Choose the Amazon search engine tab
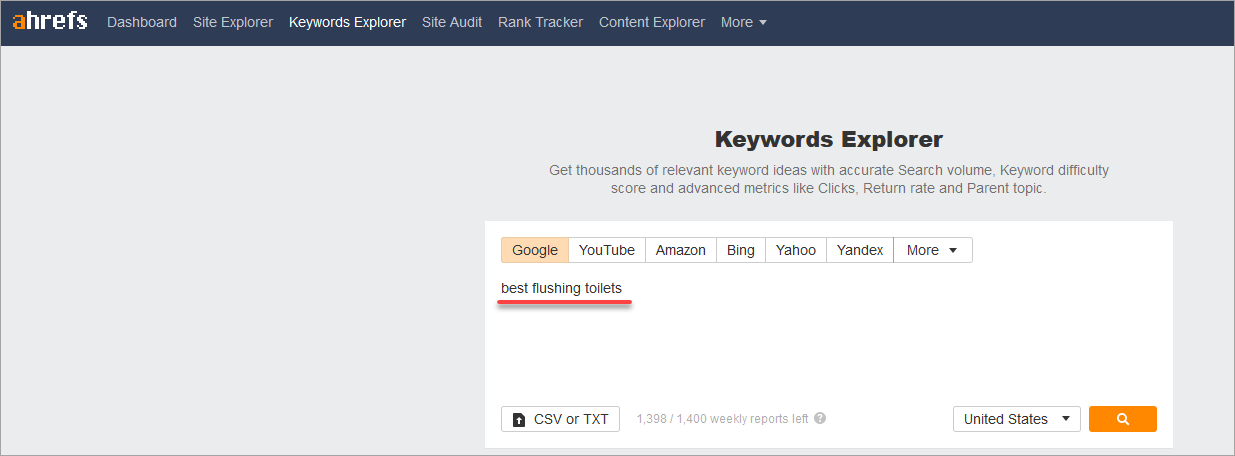The height and width of the screenshot is (456, 1235). pyautogui.click(x=681, y=250)
